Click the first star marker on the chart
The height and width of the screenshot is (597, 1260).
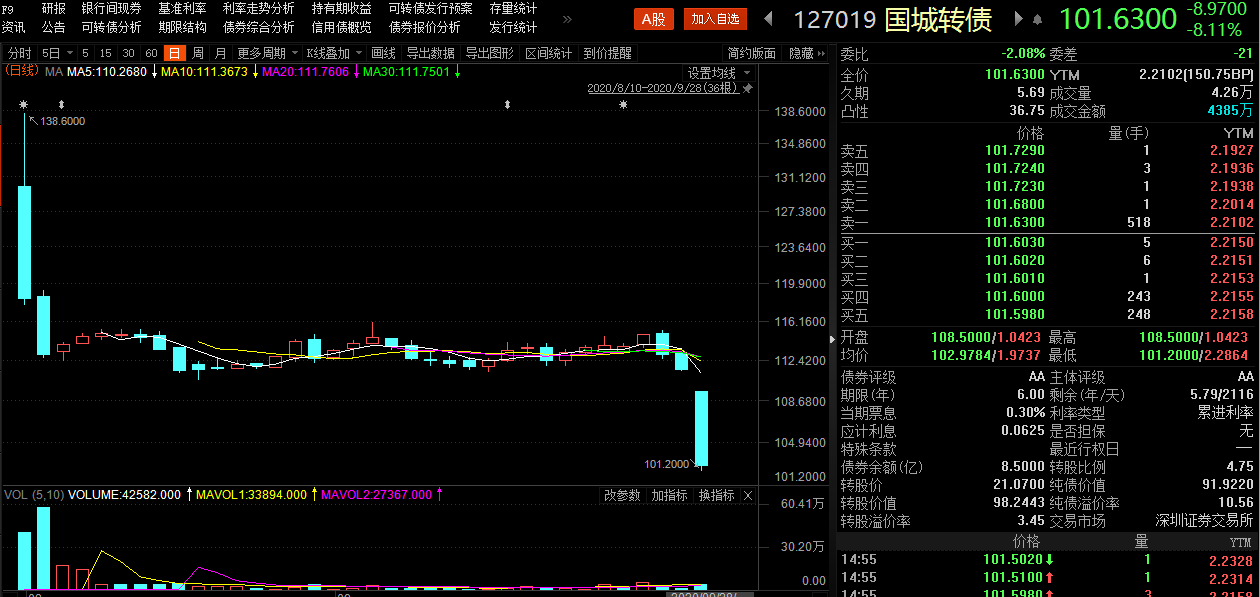24,104
